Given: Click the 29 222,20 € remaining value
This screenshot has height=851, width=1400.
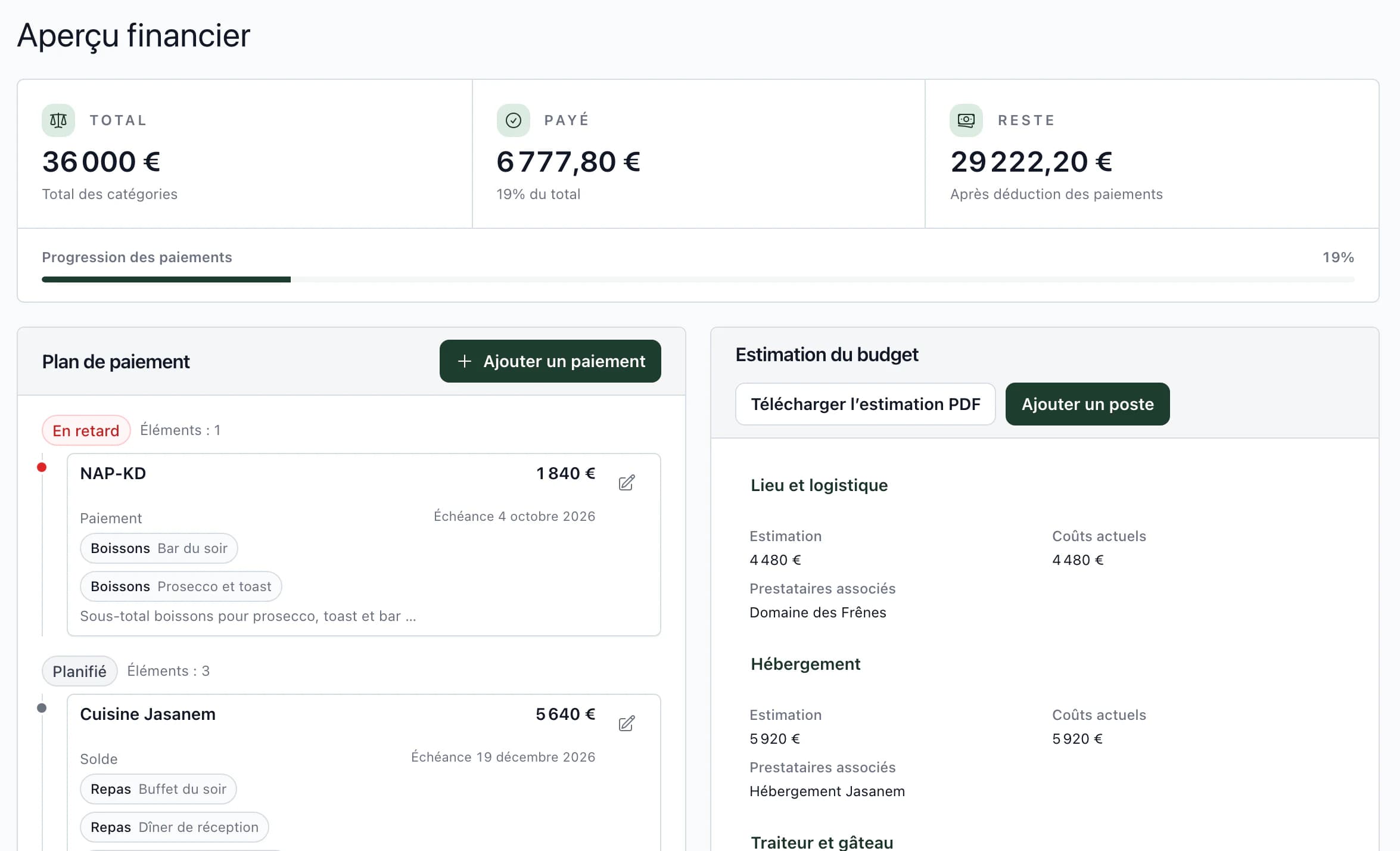Looking at the screenshot, I should (x=1031, y=162).
